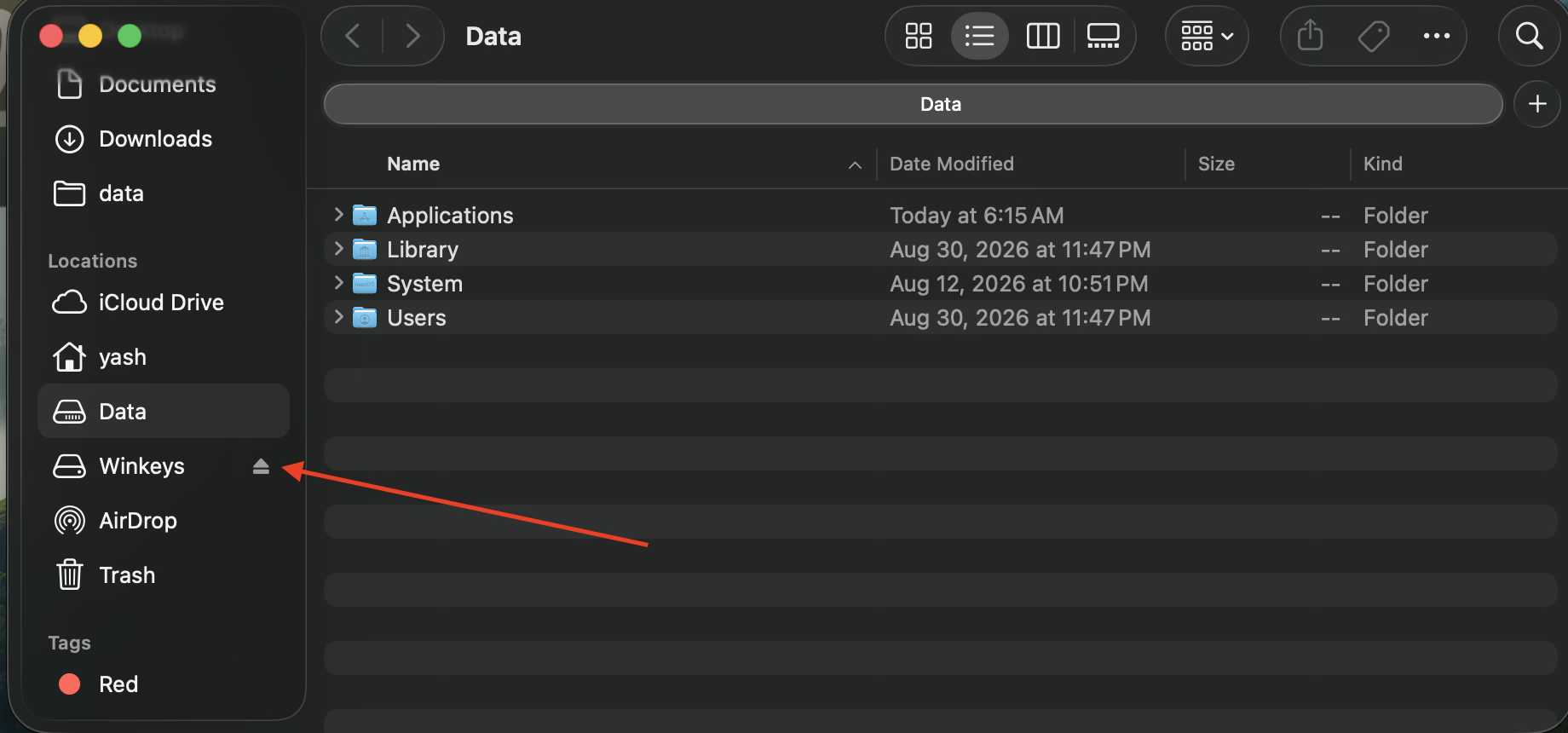This screenshot has width=1568, height=733.
Task: Select the Red tag
Action: [x=162, y=684]
